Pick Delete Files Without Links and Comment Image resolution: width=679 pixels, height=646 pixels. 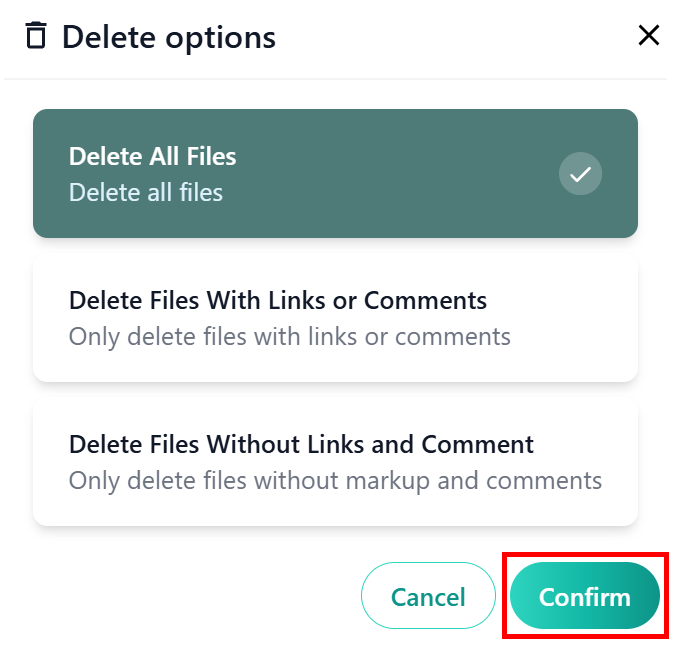pos(335,462)
